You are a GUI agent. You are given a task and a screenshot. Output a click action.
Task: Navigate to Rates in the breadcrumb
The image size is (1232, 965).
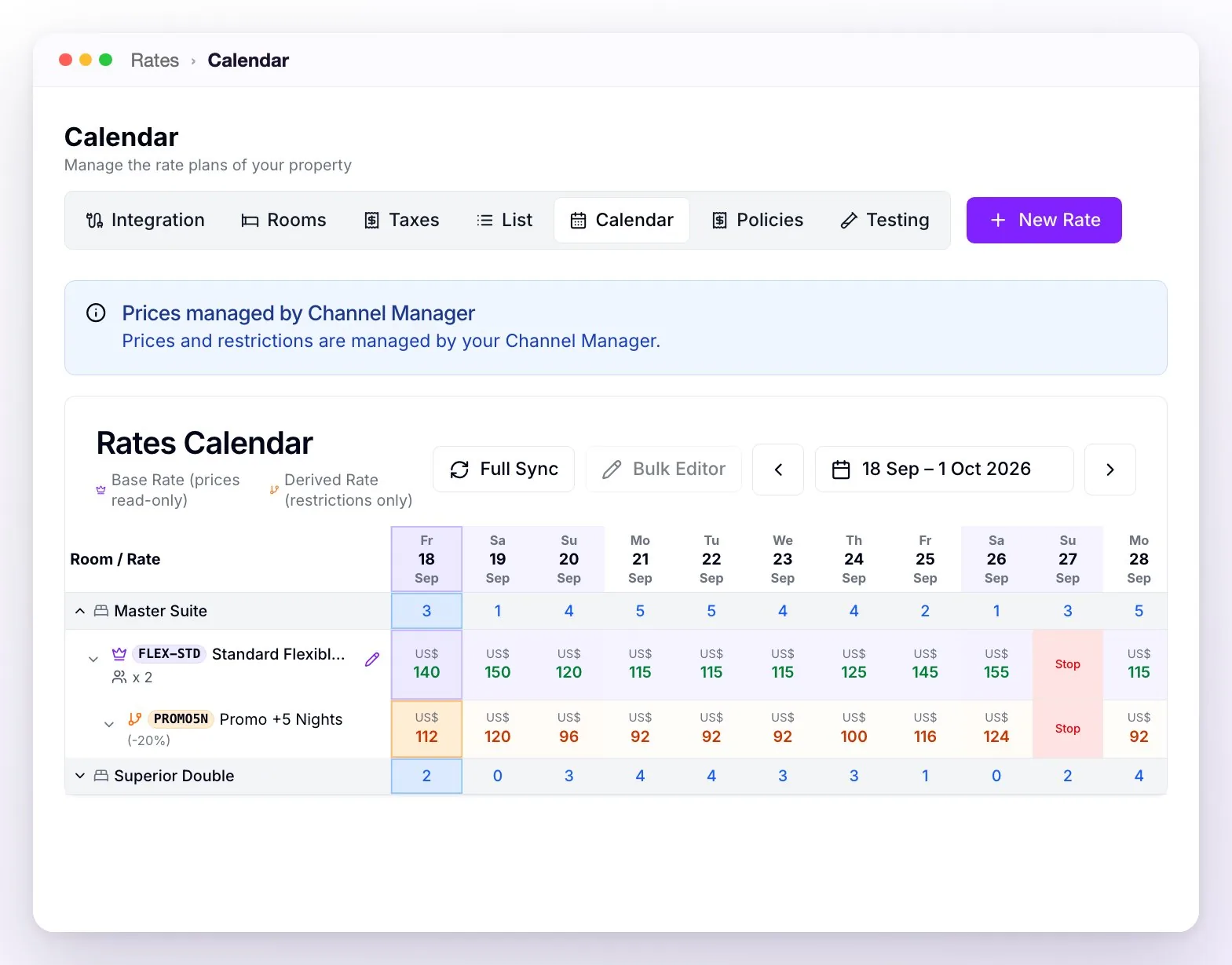coord(155,60)
